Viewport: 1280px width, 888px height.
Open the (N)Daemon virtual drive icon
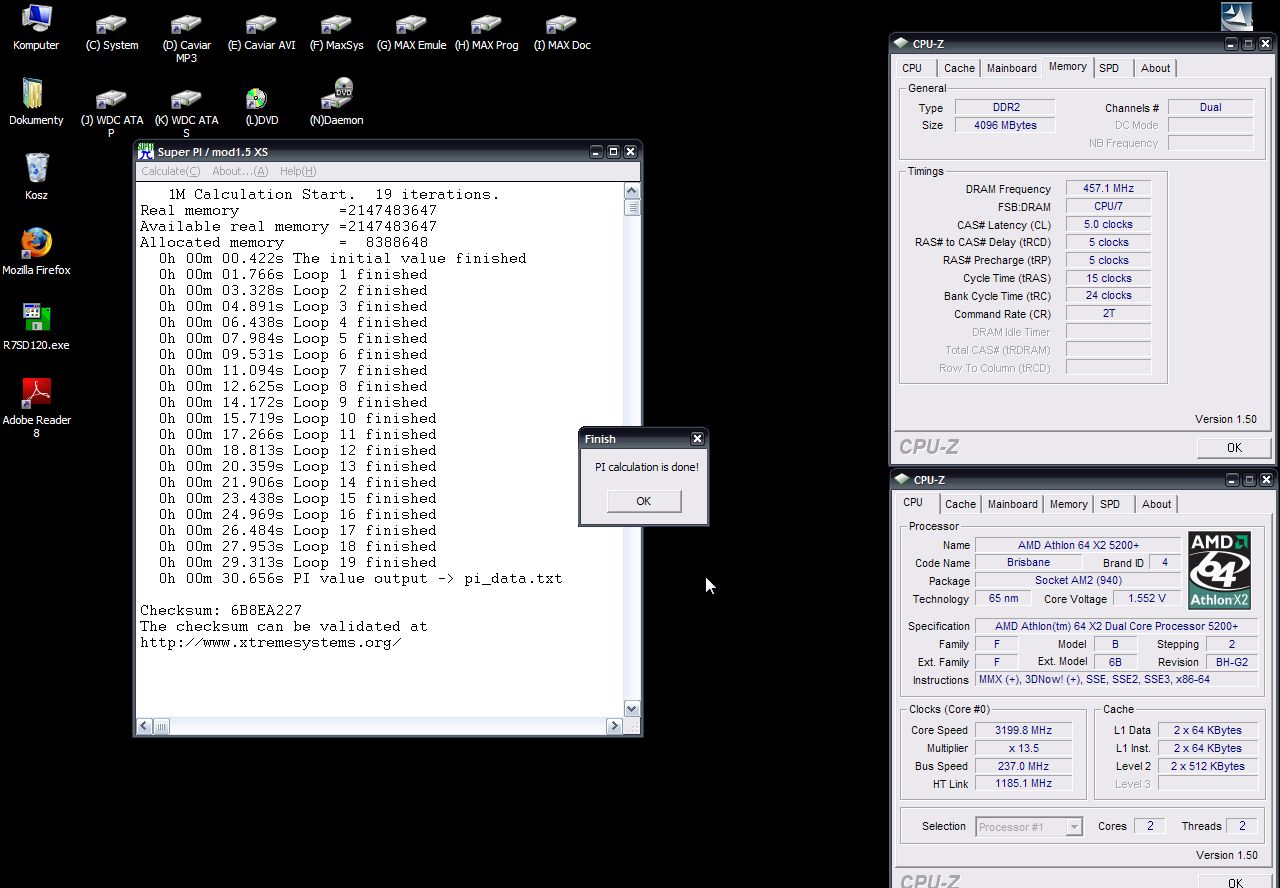336,95
